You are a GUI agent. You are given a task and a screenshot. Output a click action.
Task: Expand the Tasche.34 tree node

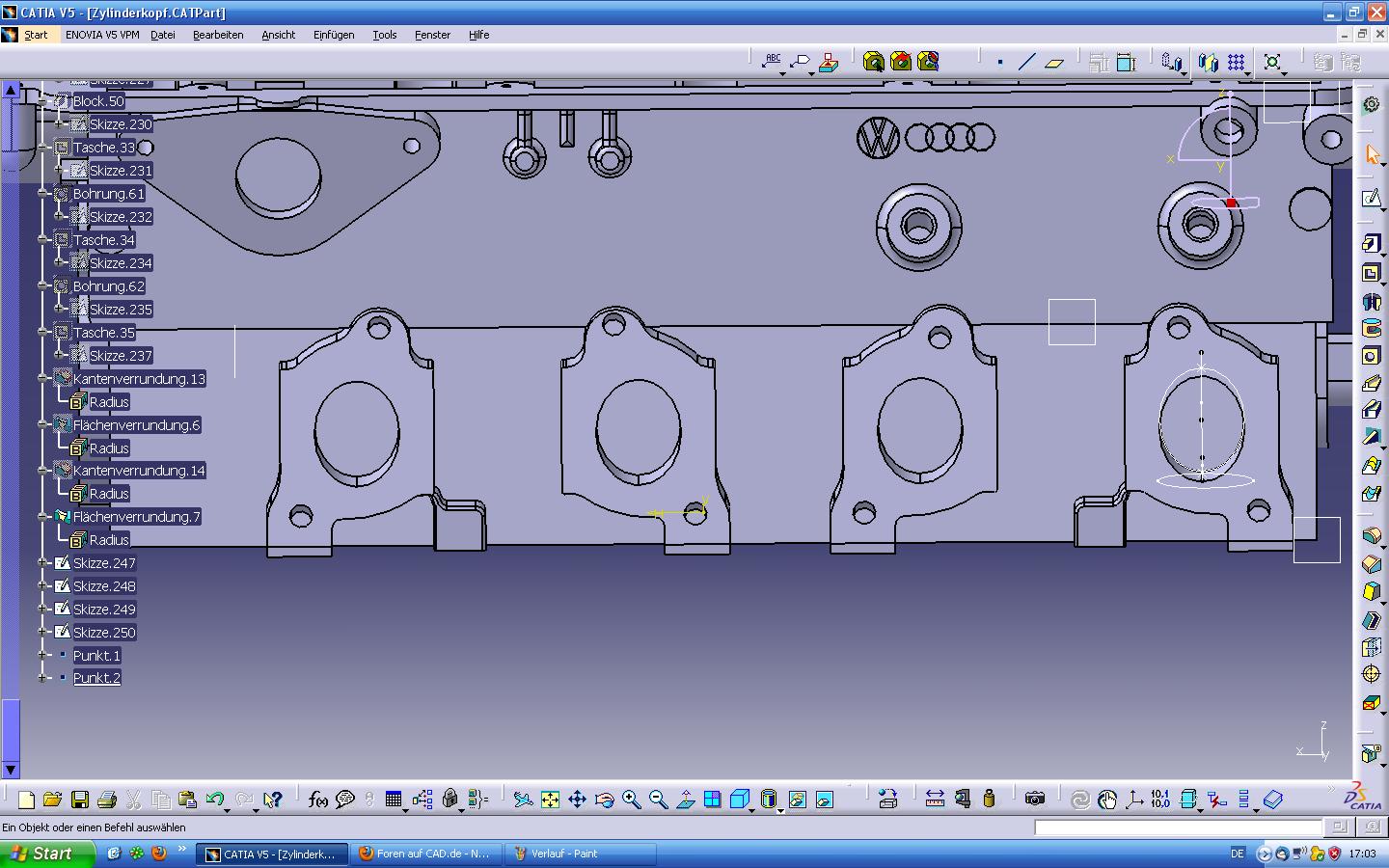pos(43,239)
